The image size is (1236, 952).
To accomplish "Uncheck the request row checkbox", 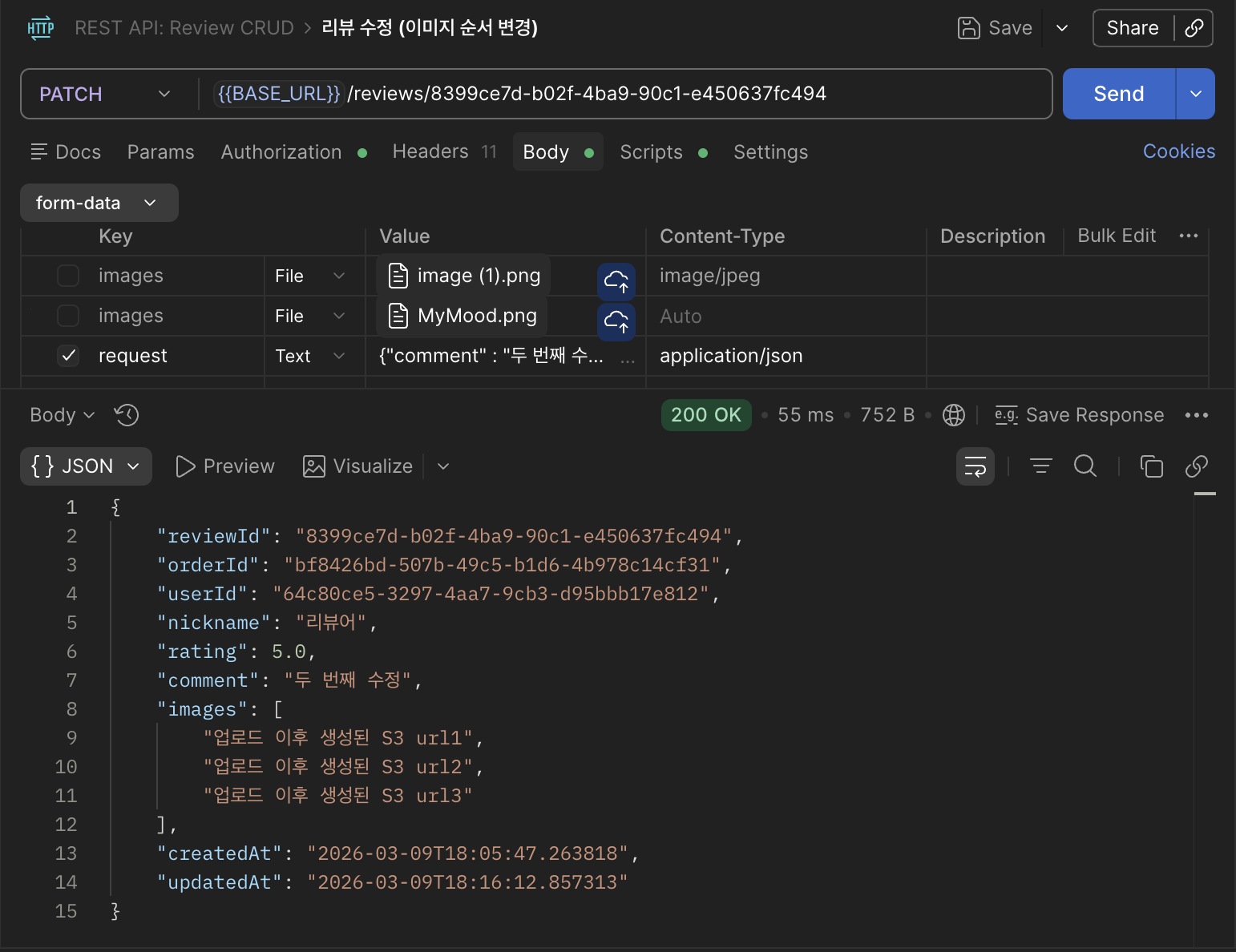I will click(68, 356).
